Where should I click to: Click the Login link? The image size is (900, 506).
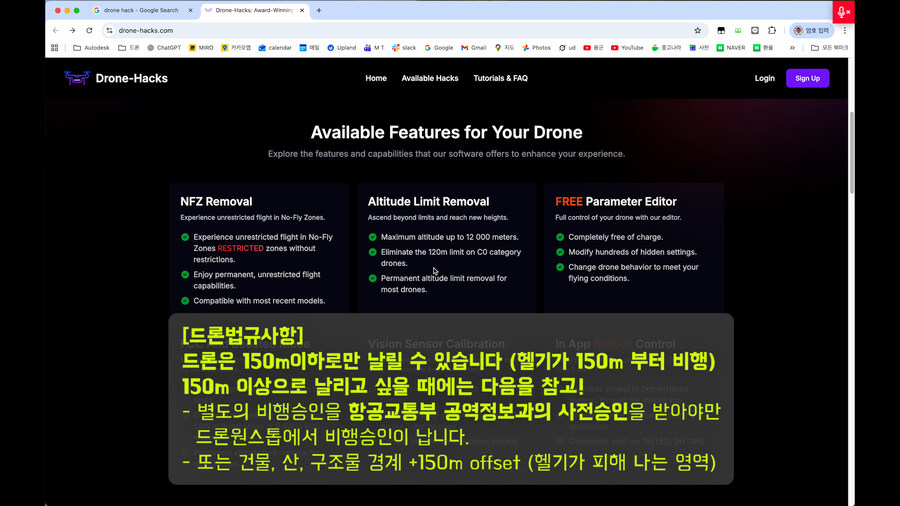point(765,78)
